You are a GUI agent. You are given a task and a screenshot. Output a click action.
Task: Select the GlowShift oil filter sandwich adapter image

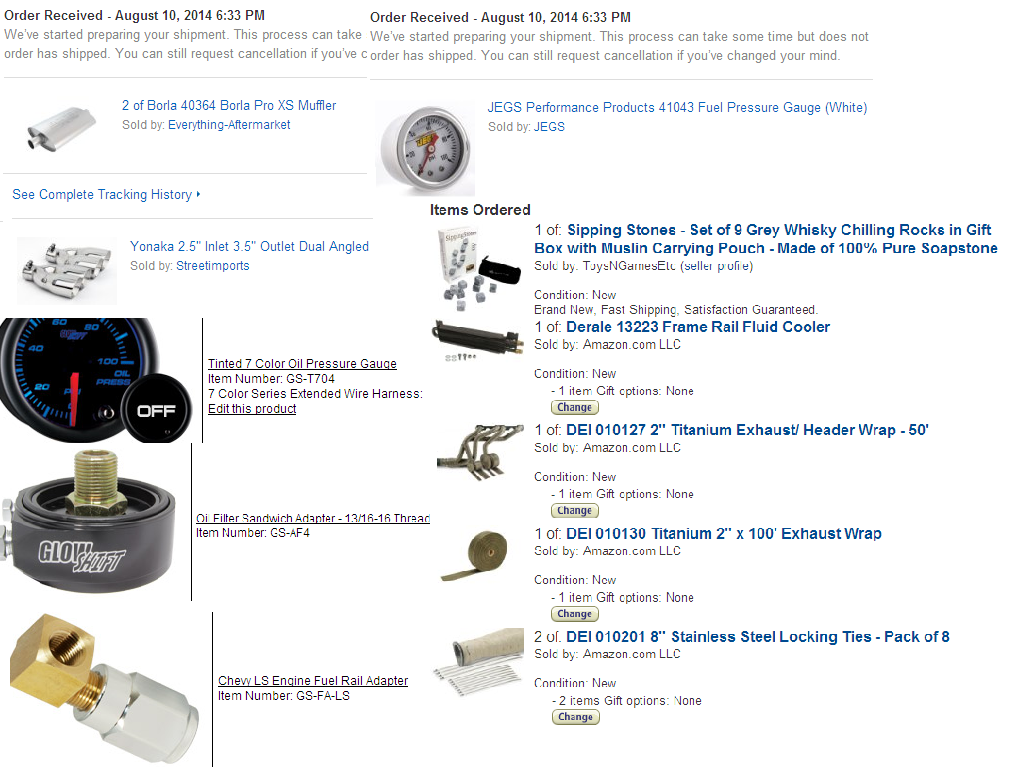pos(90,521)
